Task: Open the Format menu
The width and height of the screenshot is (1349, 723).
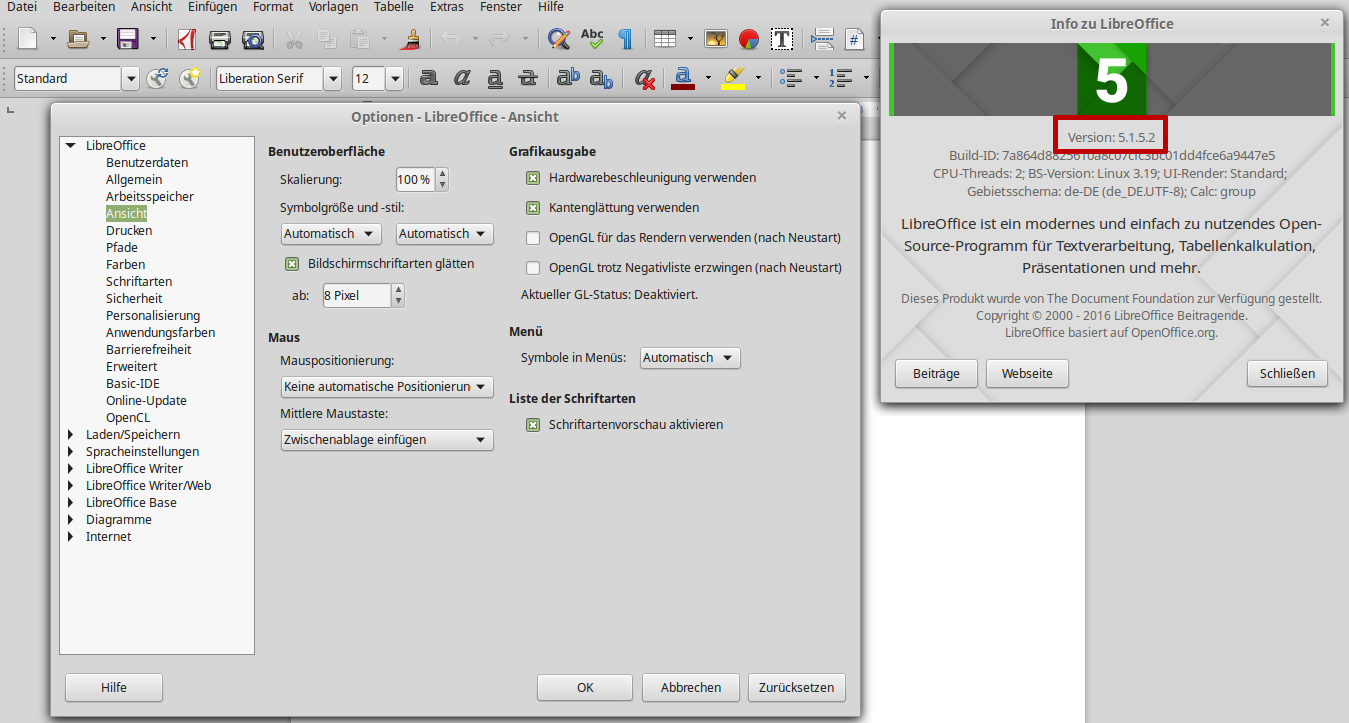Action: click(273, 7)
